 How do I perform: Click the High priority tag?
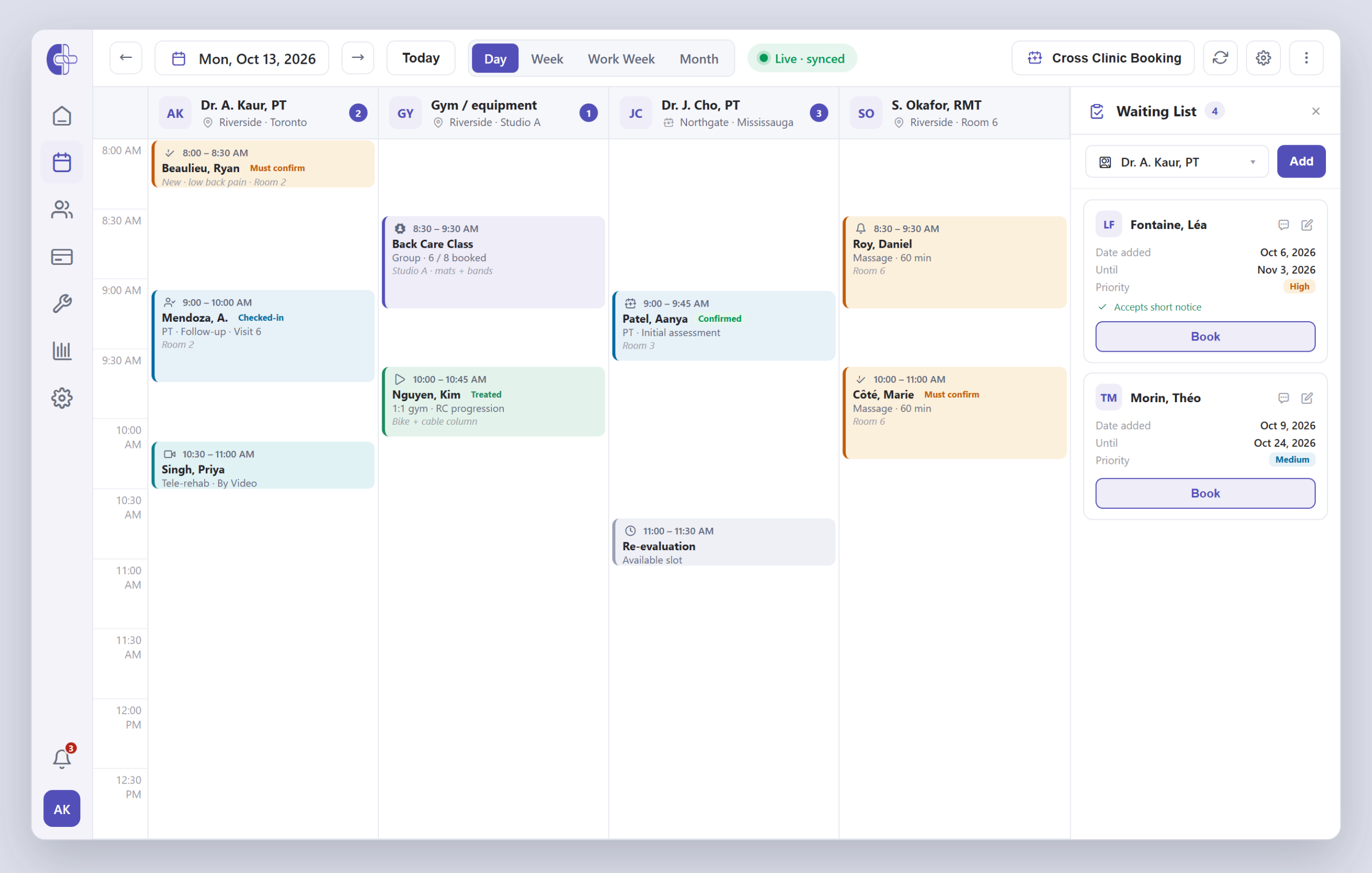(x=1299, y=286)
